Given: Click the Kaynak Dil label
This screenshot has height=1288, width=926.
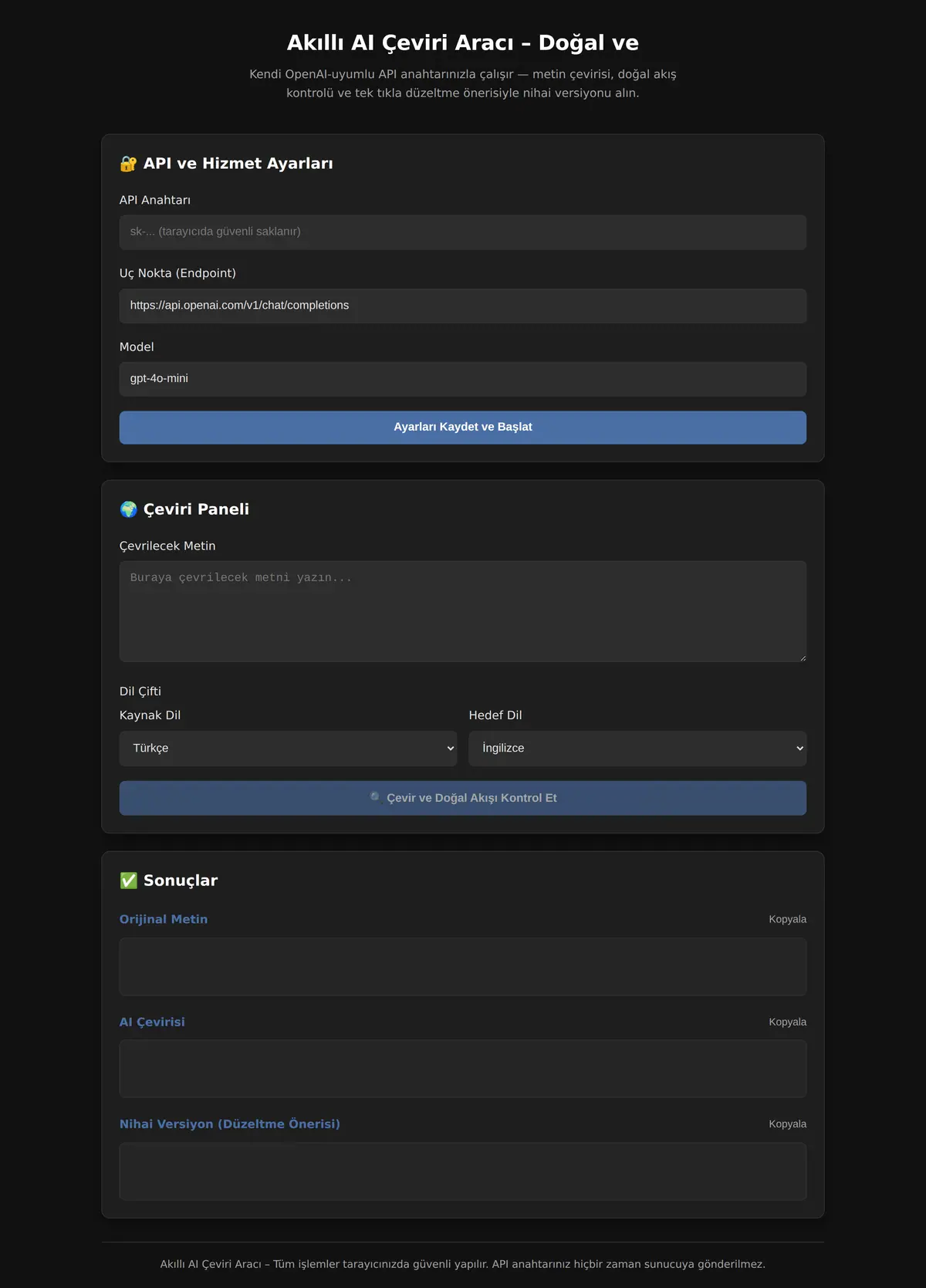Looking at the screenshot, I should pos(150,715).
